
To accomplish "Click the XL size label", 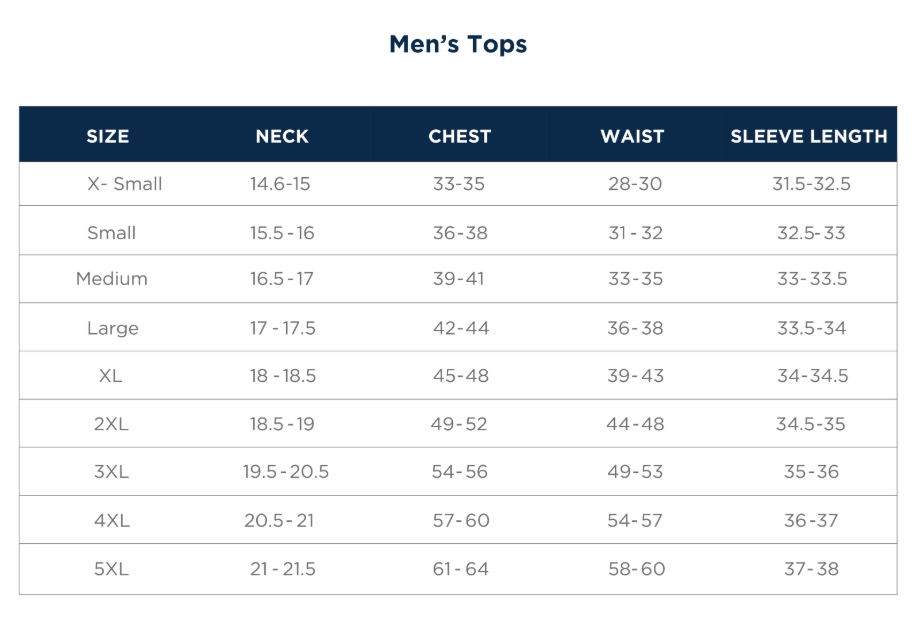I will coord(111,376).
